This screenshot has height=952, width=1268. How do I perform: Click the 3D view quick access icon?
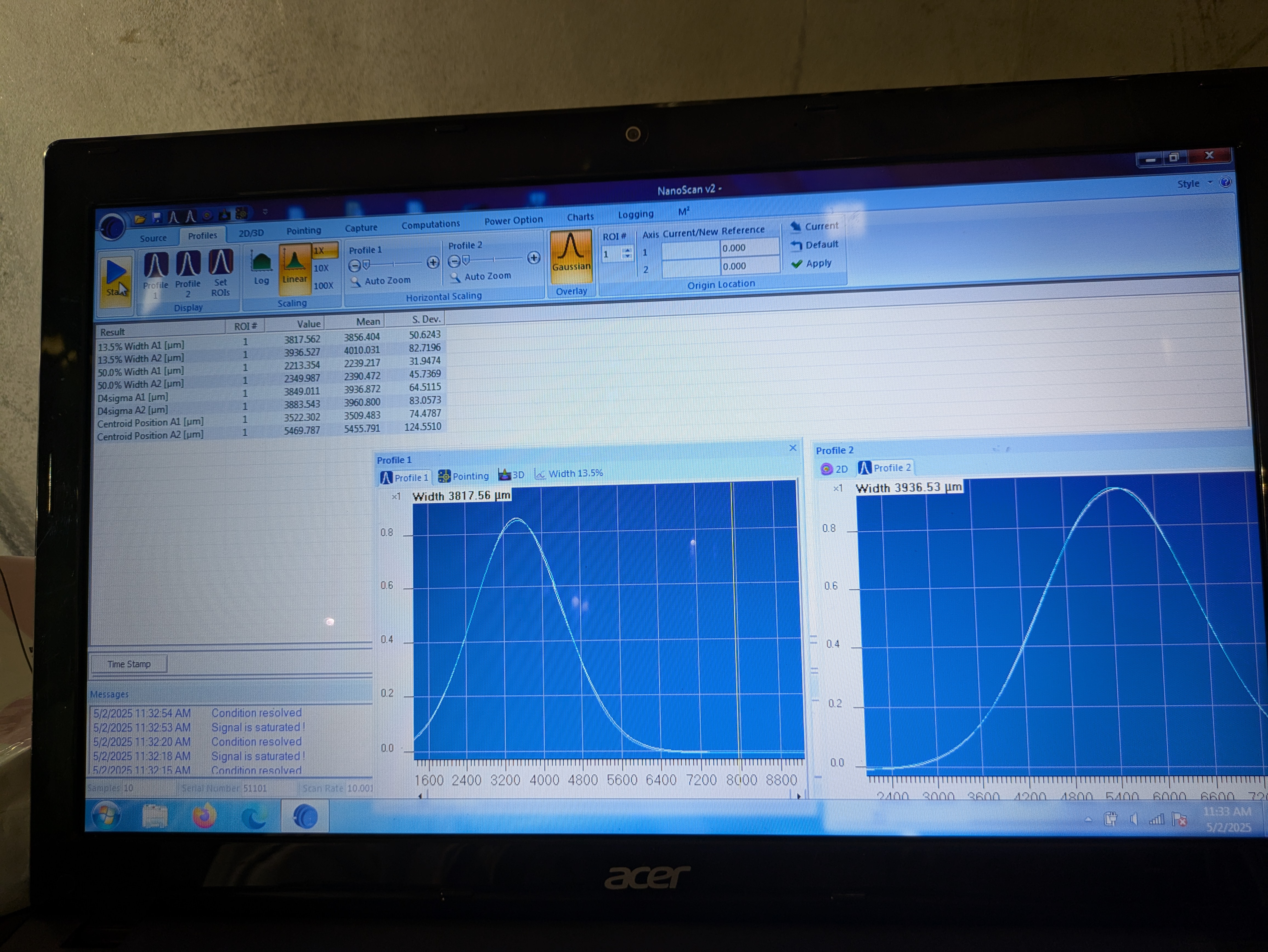[225, 215]
